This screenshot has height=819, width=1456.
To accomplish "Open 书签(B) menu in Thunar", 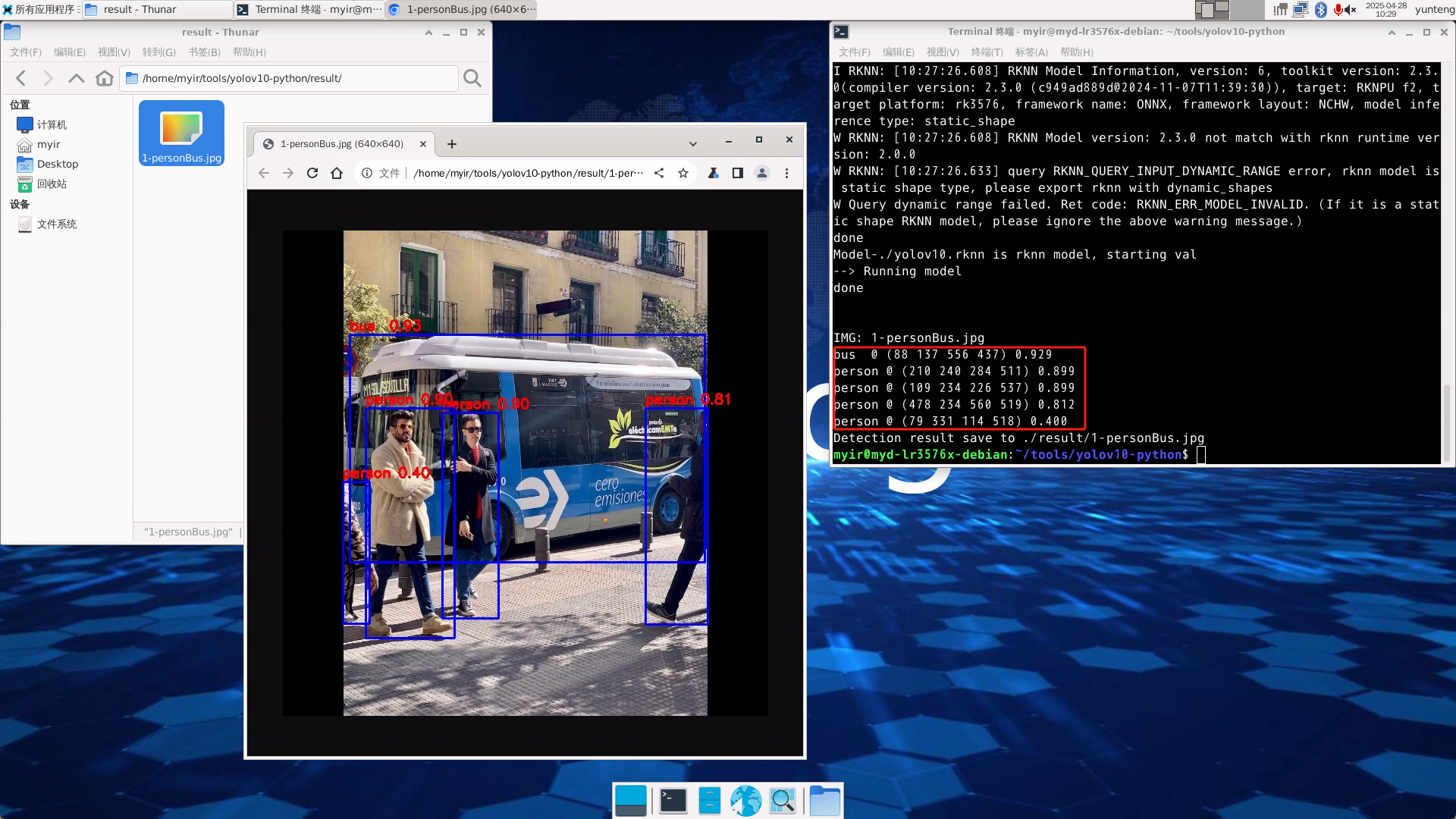I will [x=204, y=52].
